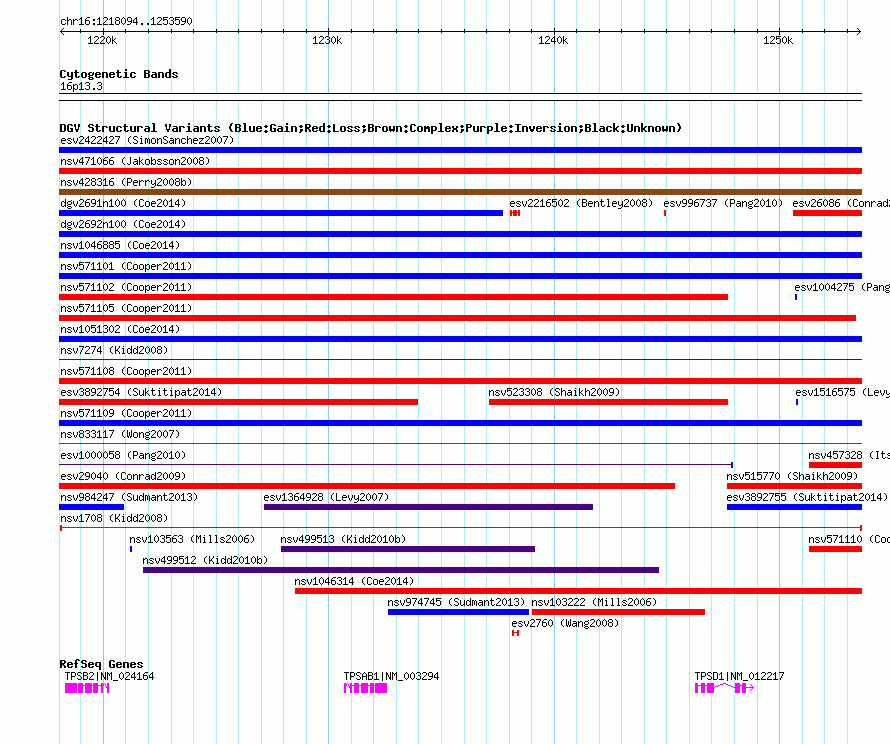Click the nsv571110 red bar

[835, 549]
